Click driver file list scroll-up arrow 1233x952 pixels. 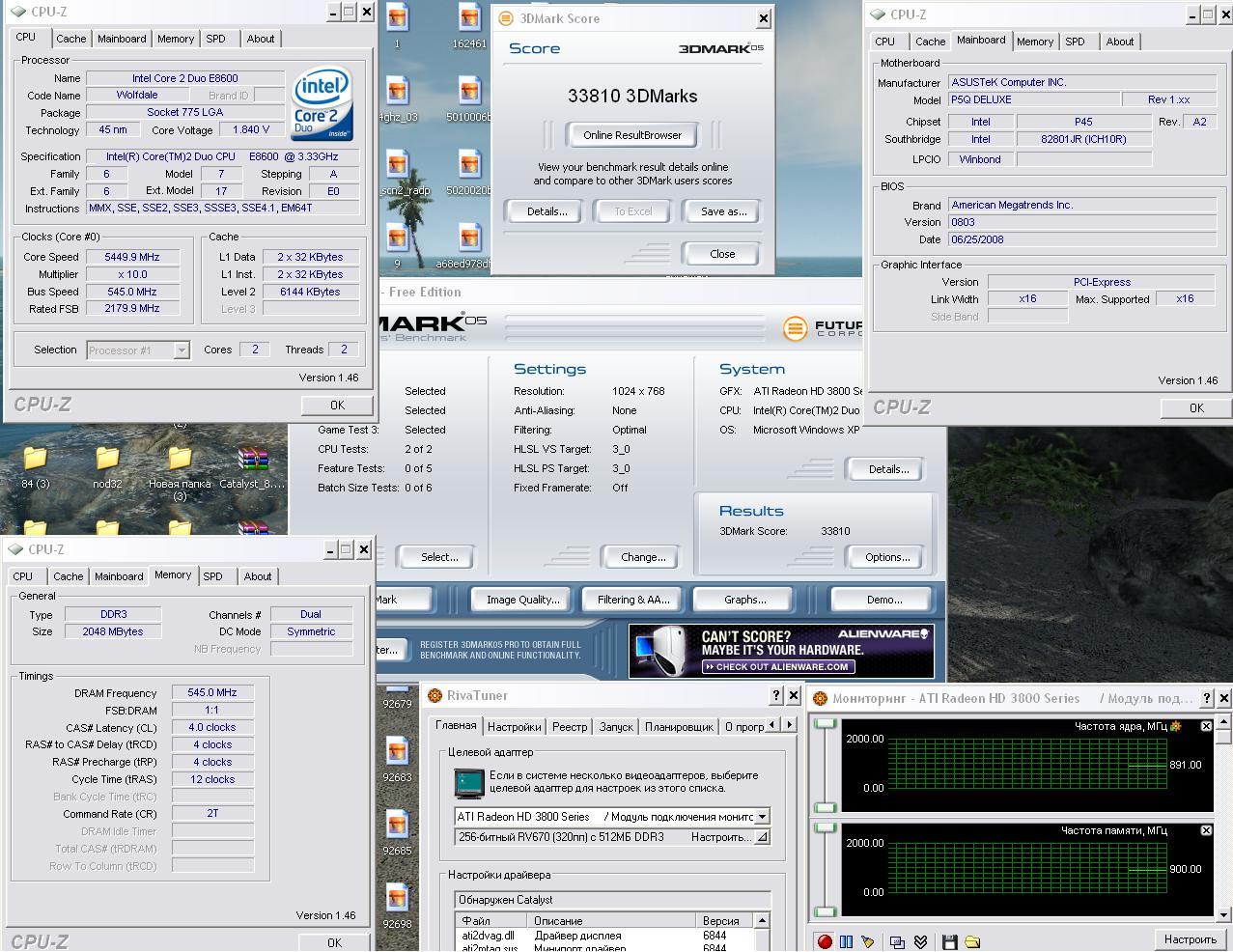point(762,921)
